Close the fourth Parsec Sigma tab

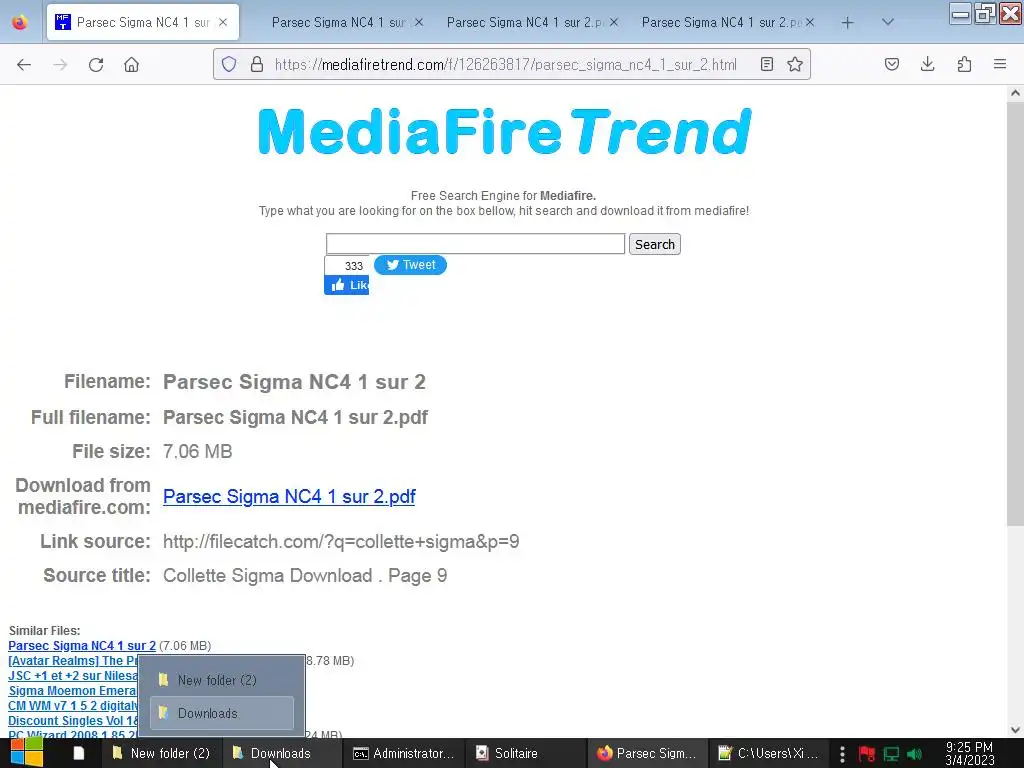809,22
